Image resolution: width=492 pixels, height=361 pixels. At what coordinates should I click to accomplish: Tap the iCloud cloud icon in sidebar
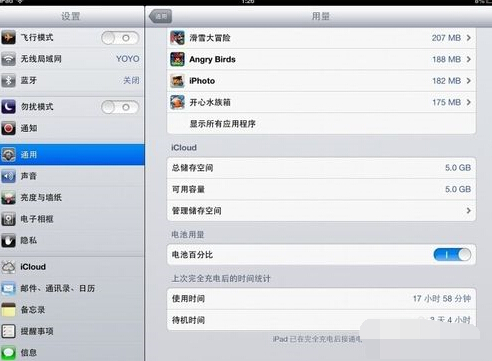pos(8,267)
